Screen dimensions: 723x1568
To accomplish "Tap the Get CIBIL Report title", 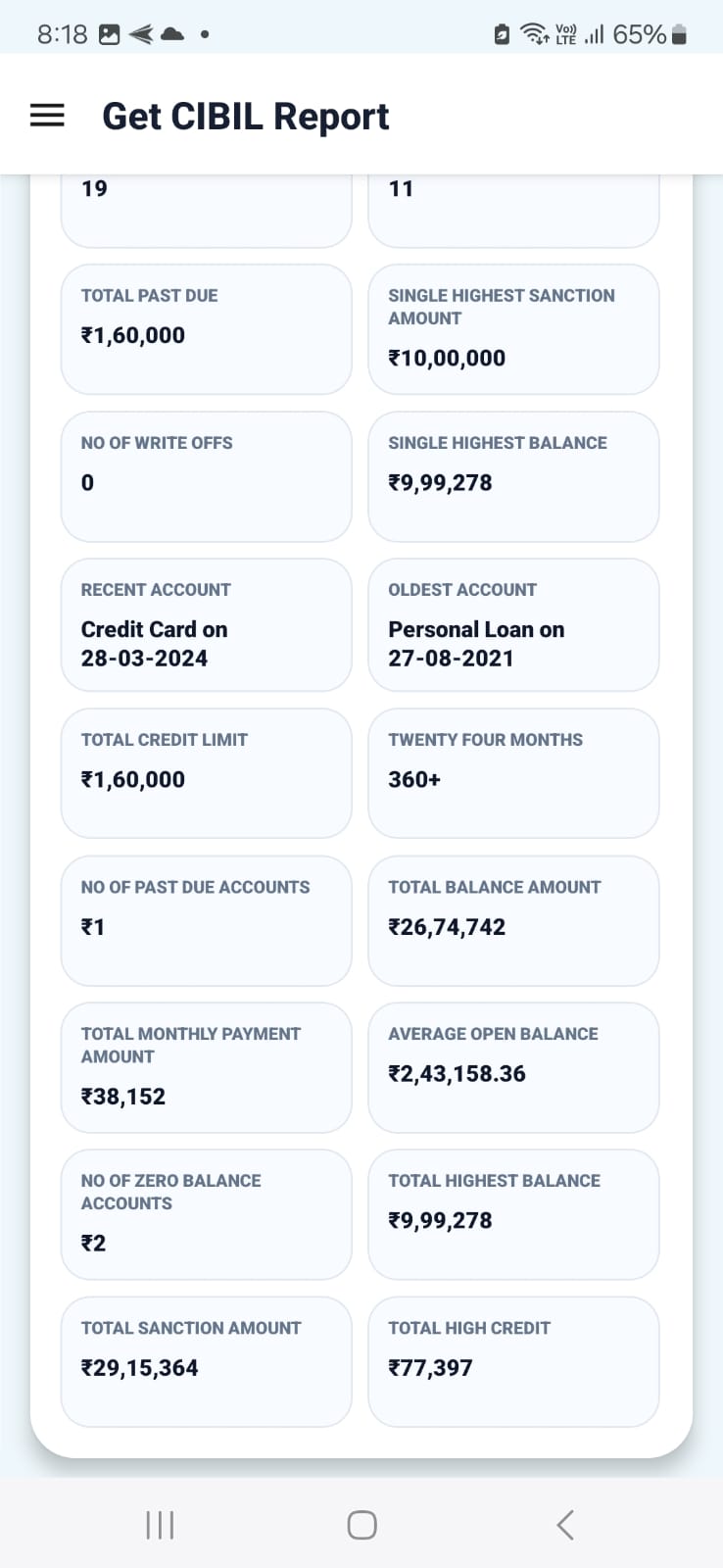I will pos(246,117).
